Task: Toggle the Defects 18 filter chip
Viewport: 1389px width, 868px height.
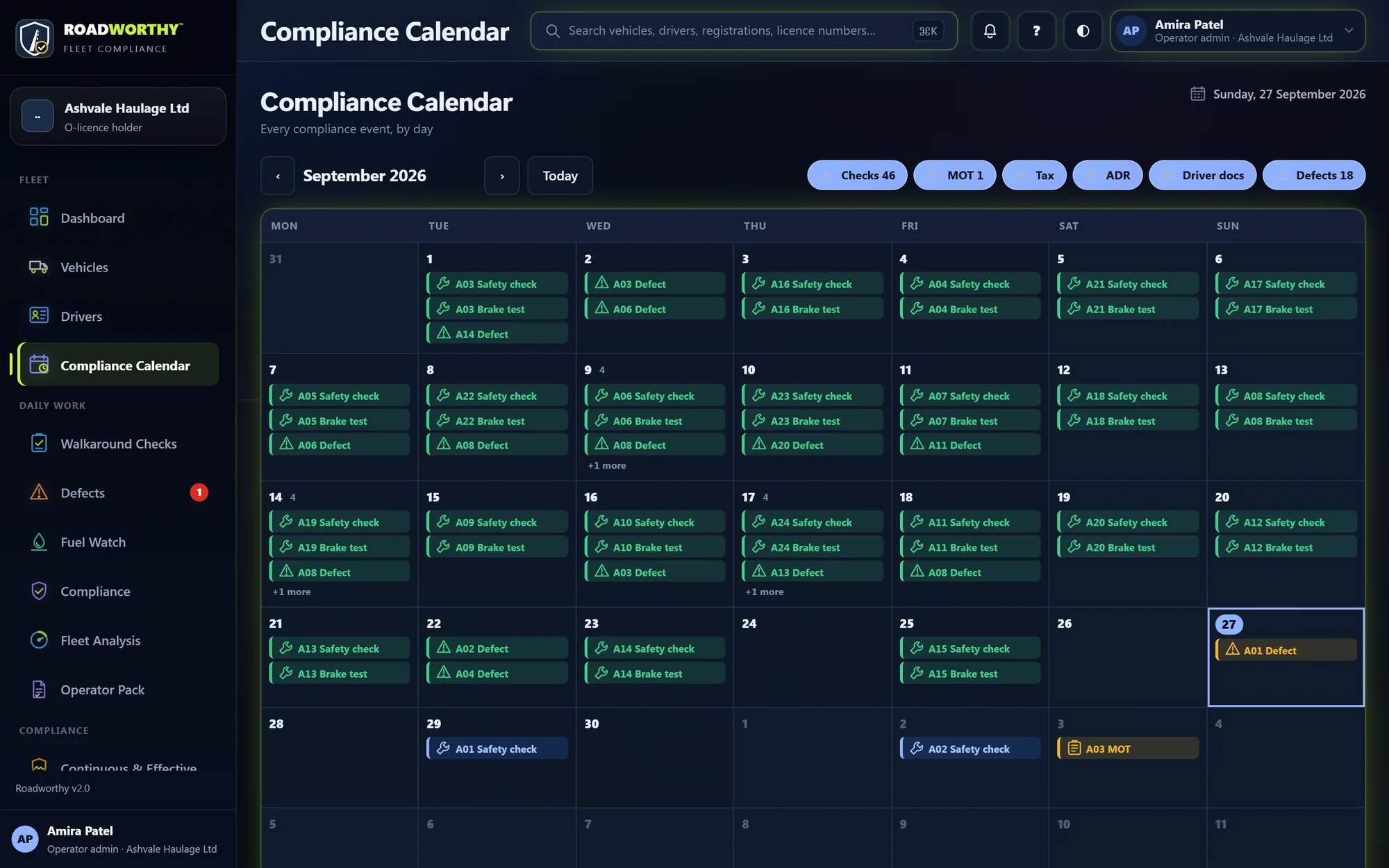Action: [x=1314, y=175]
